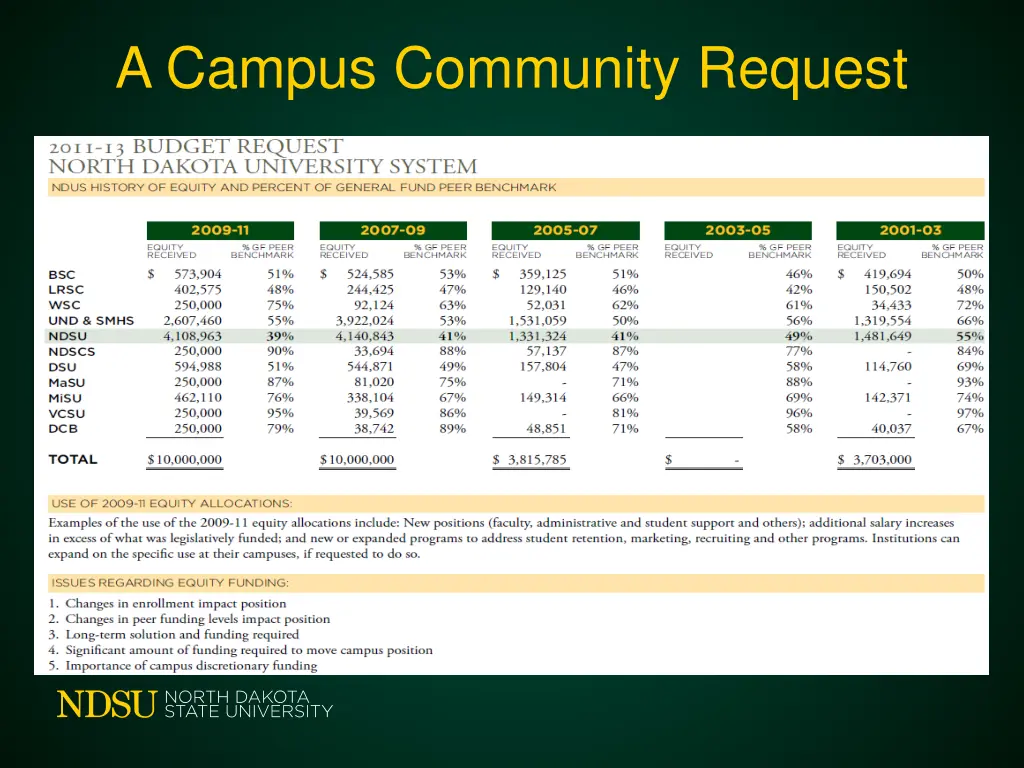Select the value "33,694" in NDSCS row

pos(374,351)
